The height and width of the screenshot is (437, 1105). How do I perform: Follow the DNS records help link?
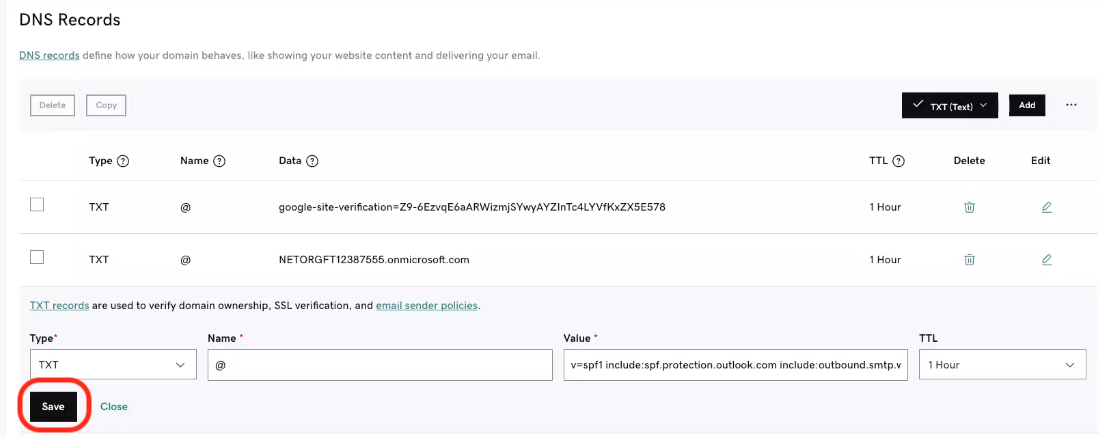click(x=49, y=55)
